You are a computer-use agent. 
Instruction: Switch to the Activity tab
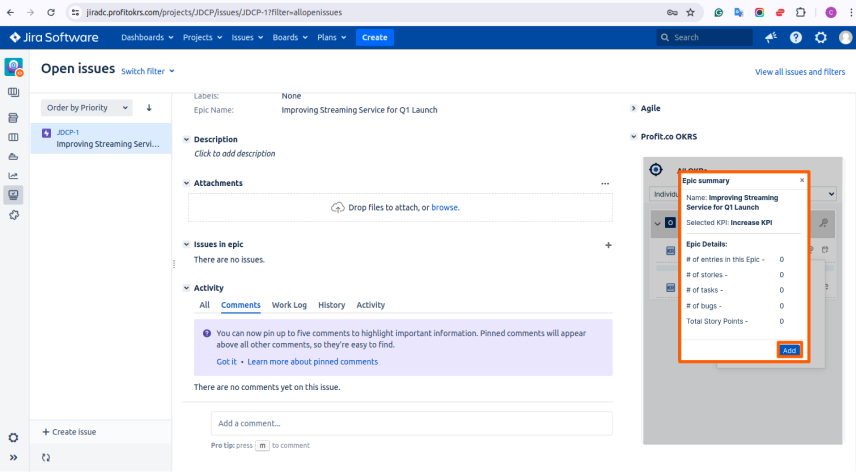371,305
